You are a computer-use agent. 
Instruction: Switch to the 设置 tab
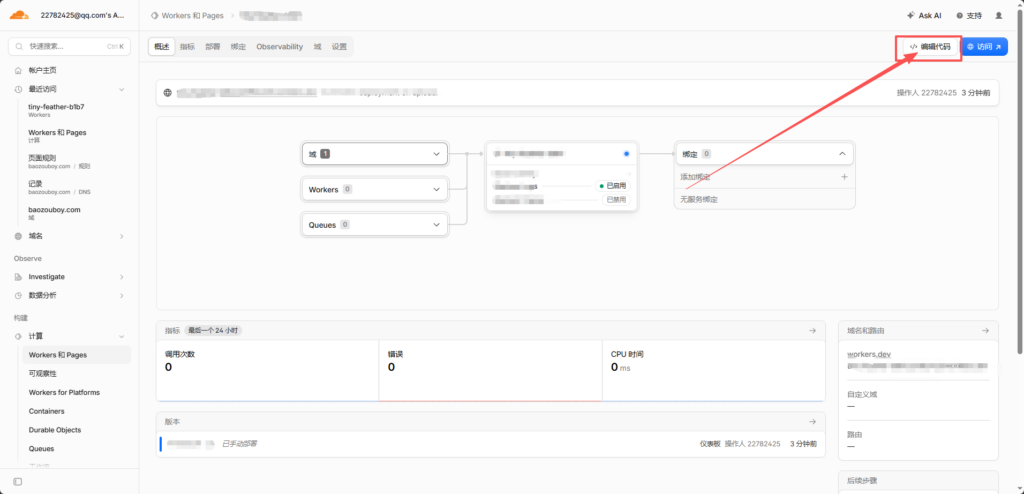pyautogui.click(x=339, y=46)
